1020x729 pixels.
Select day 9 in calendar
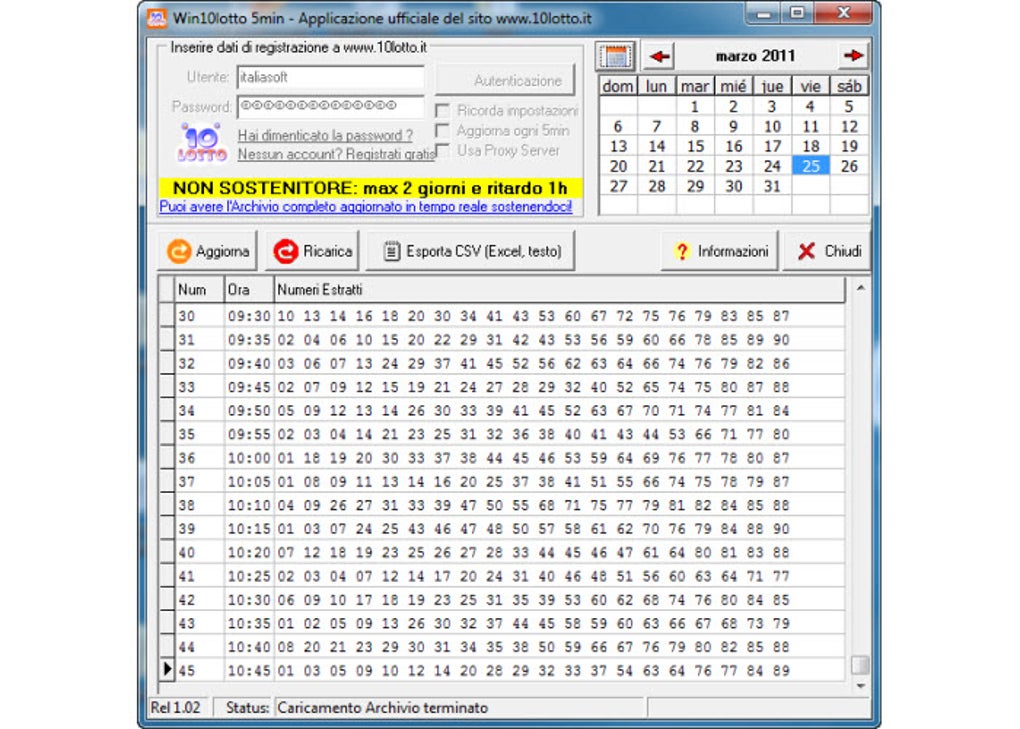point(733,127)
